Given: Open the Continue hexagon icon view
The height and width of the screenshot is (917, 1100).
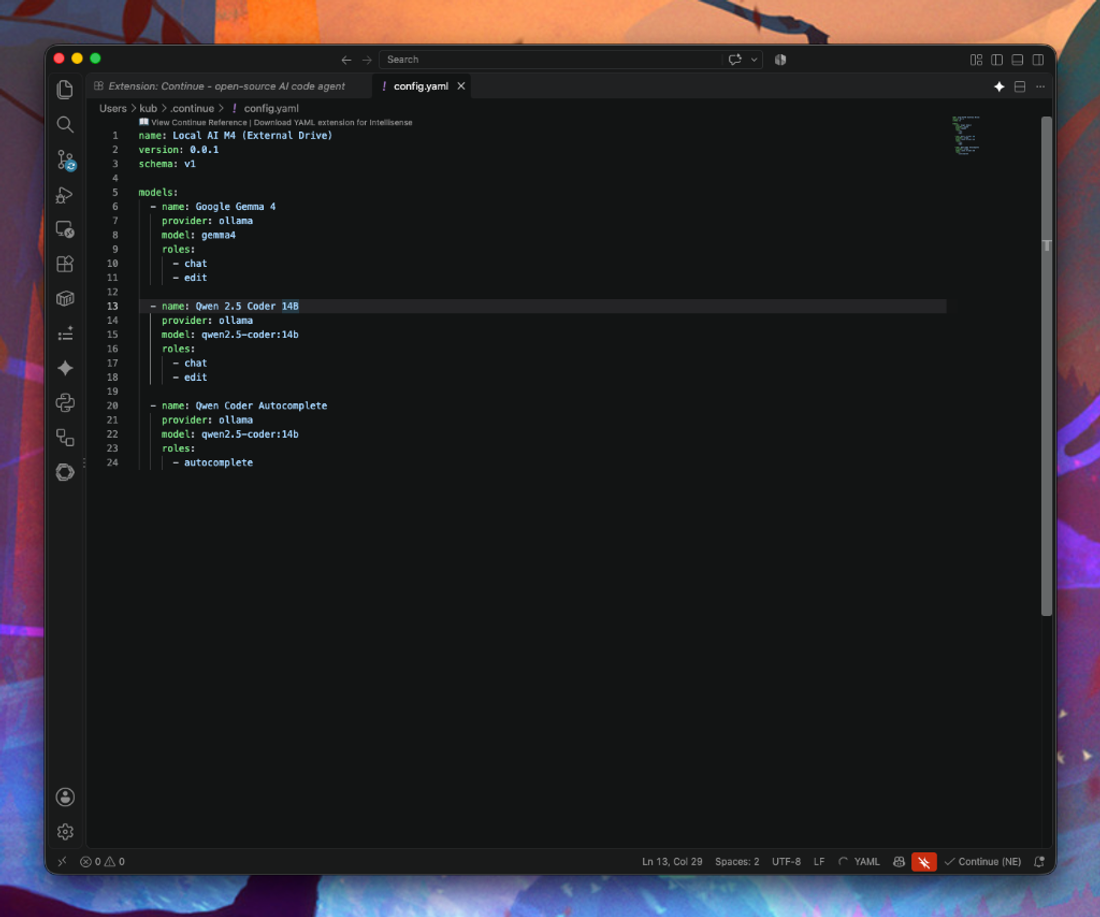Looking at the screenshot, I should [65, 472].
